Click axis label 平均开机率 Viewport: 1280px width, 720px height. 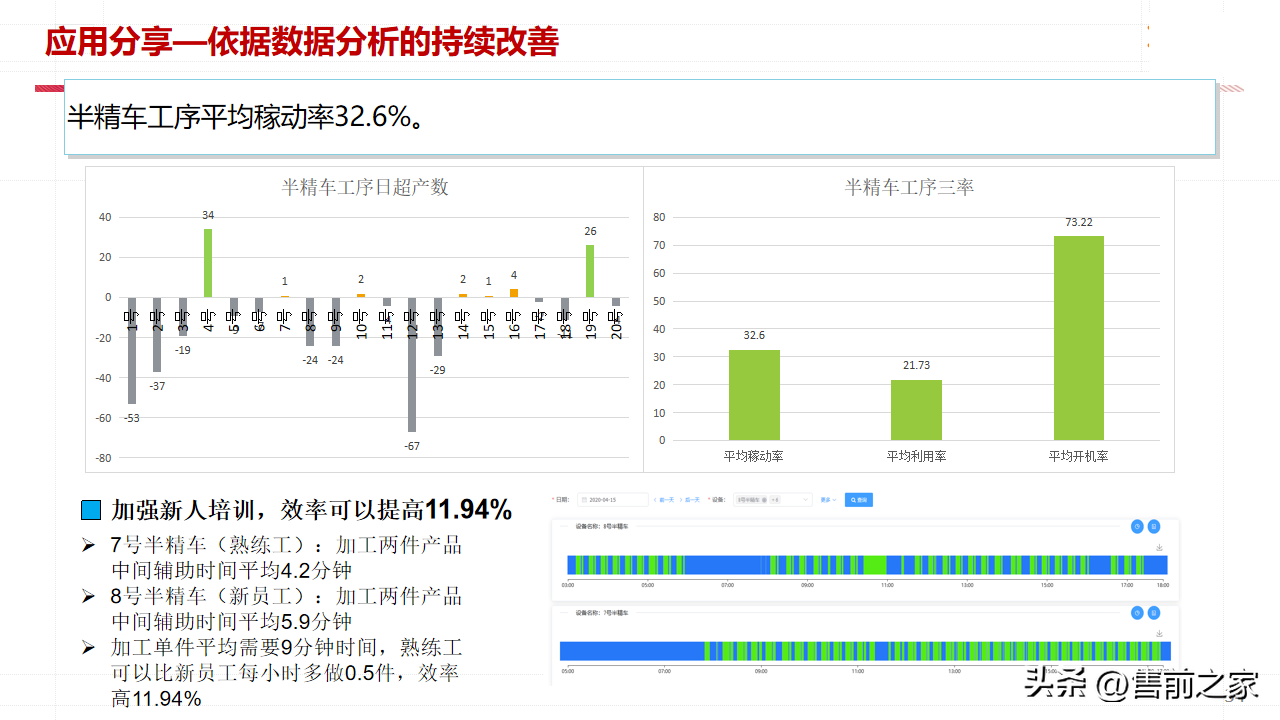coord(1078,456)
